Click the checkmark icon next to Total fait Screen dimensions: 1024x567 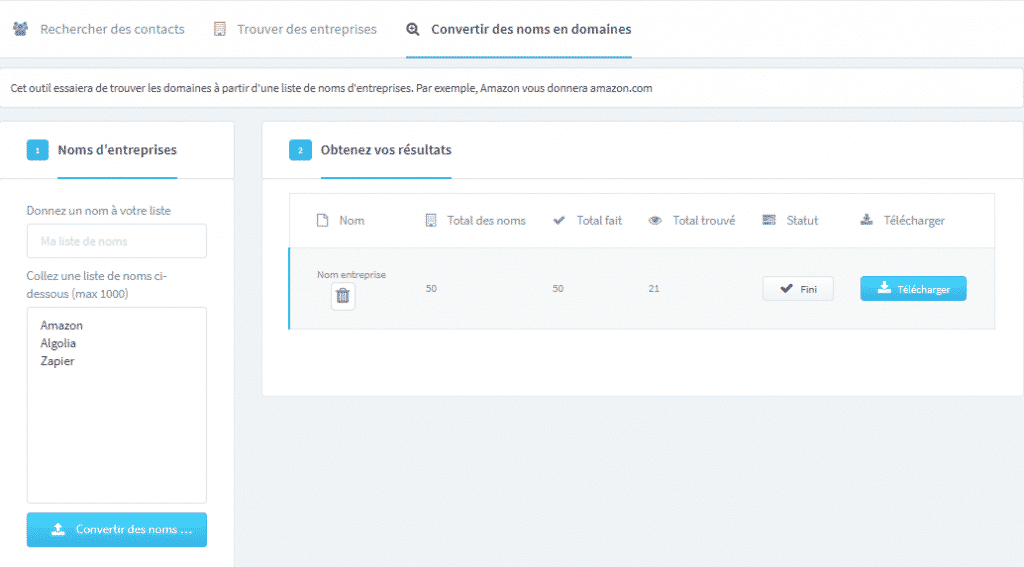[559, 220]
